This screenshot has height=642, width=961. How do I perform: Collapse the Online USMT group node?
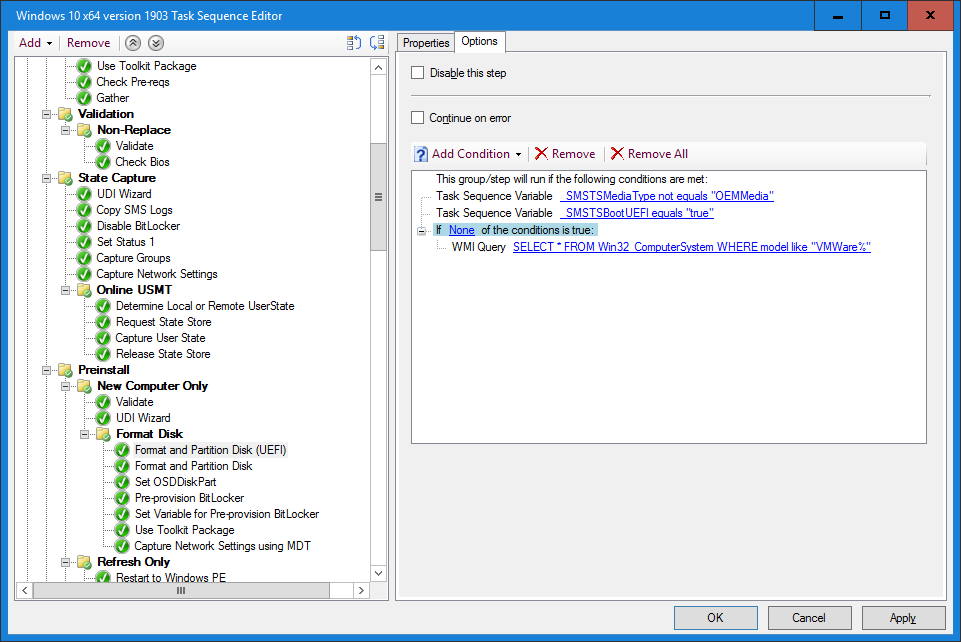point(65,290)
